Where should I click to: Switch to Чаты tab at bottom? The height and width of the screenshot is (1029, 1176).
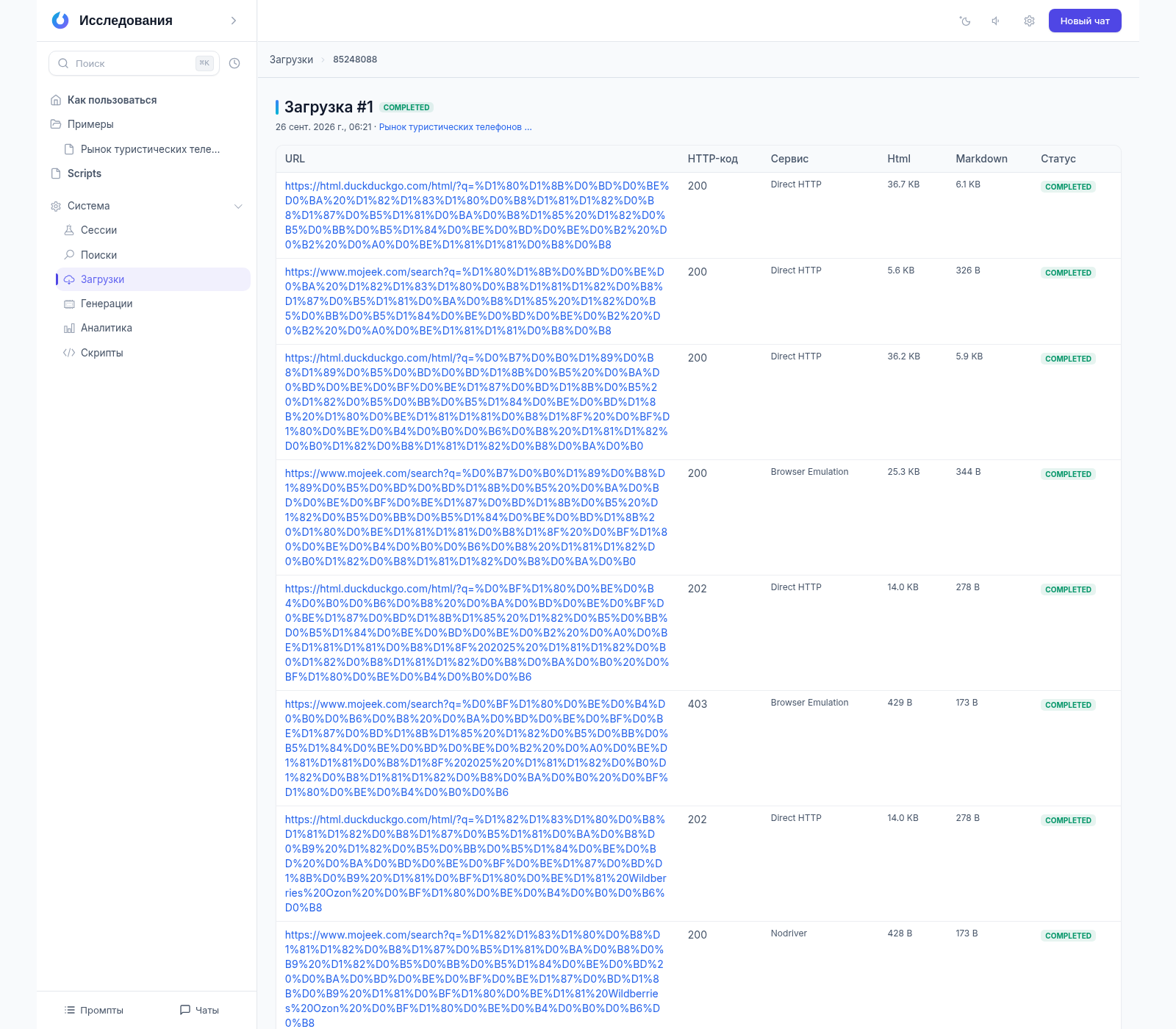point(200,1010)
